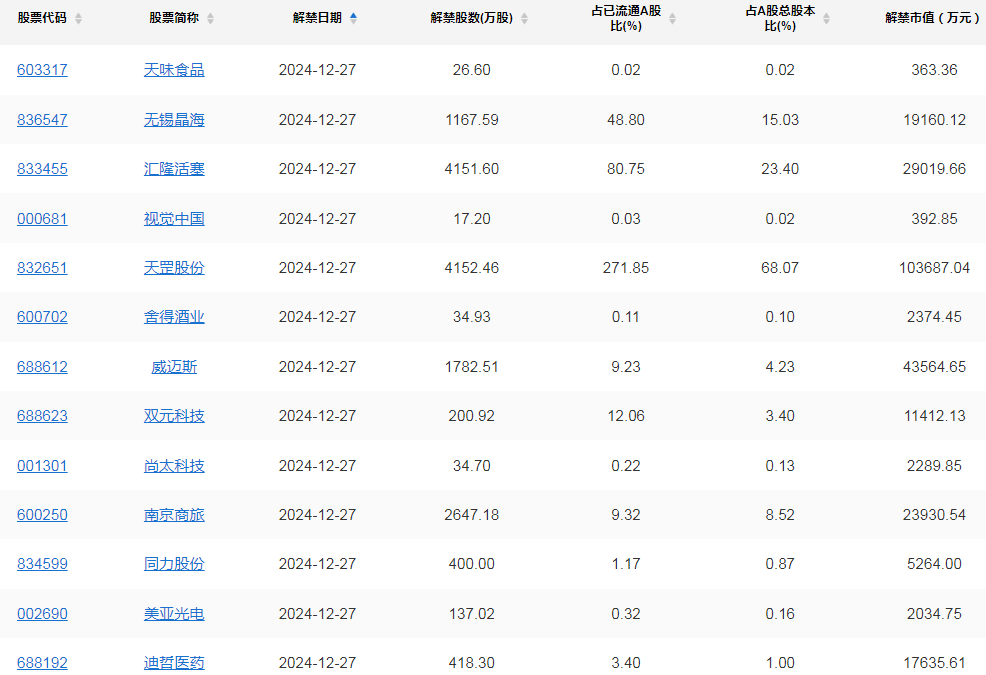The width and height of the screenshot is (986, 675).
Task: Click the 271.85 percentage cell
Action: tap(626, 267)
